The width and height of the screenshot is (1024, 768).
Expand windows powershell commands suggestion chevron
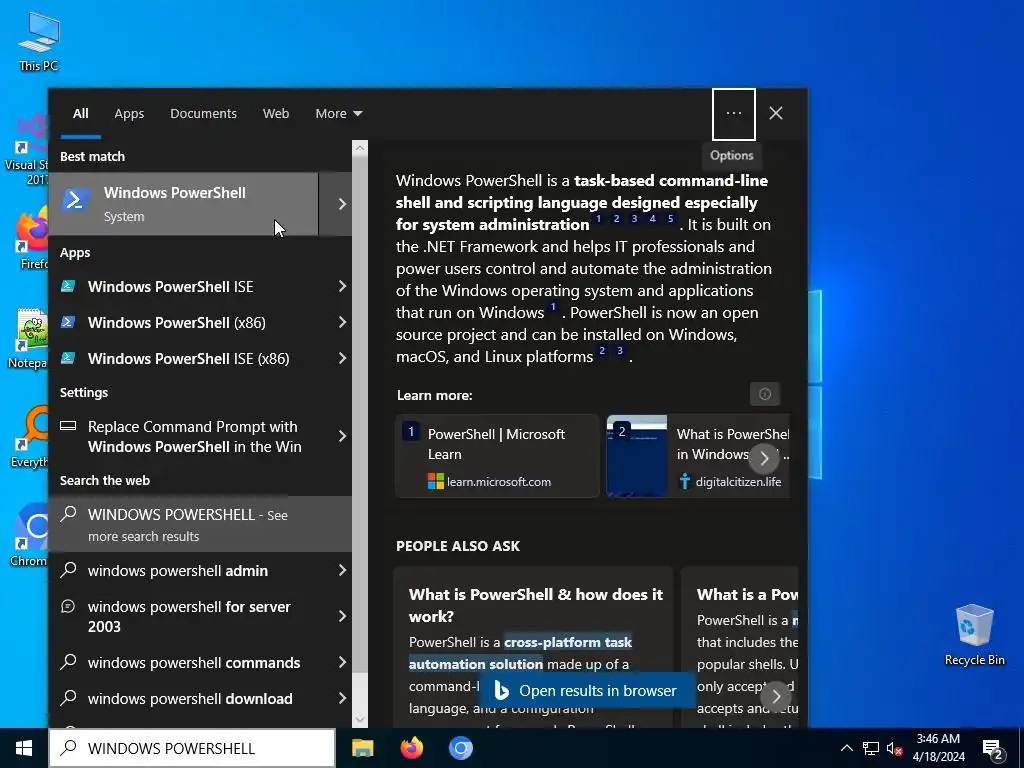click(x=342, y=663)
